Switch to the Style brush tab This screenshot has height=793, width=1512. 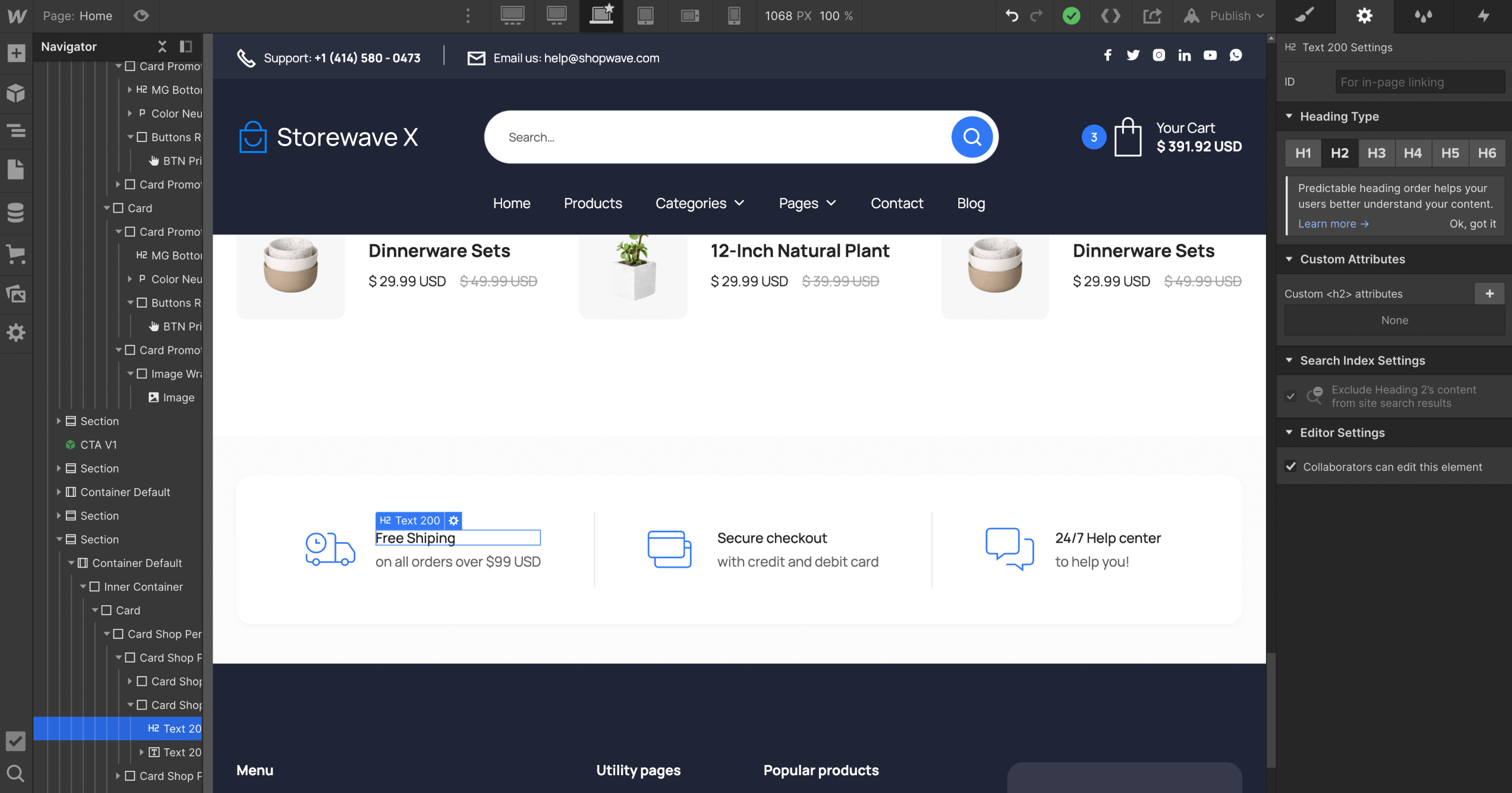click(1305, 16)
